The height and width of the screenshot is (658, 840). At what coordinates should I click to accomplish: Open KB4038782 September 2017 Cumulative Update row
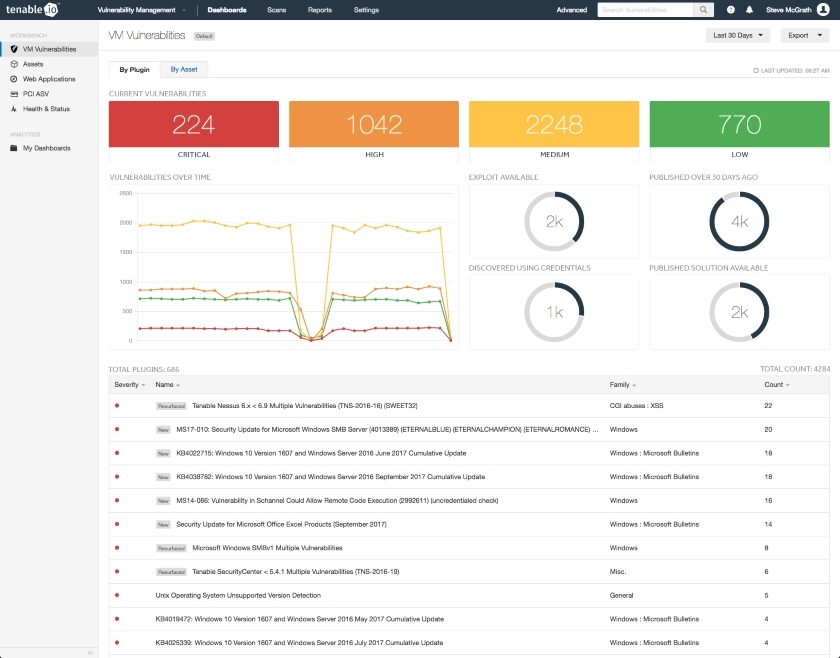469,476
